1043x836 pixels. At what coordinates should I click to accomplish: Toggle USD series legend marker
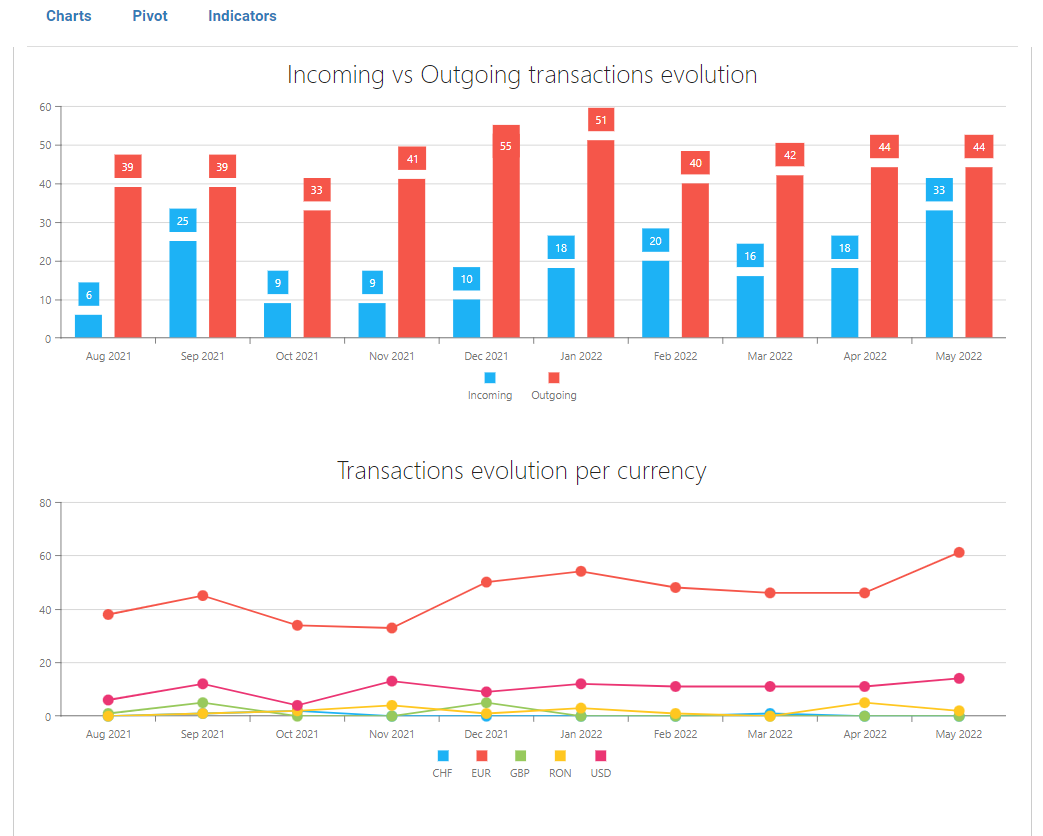(601, 756)
